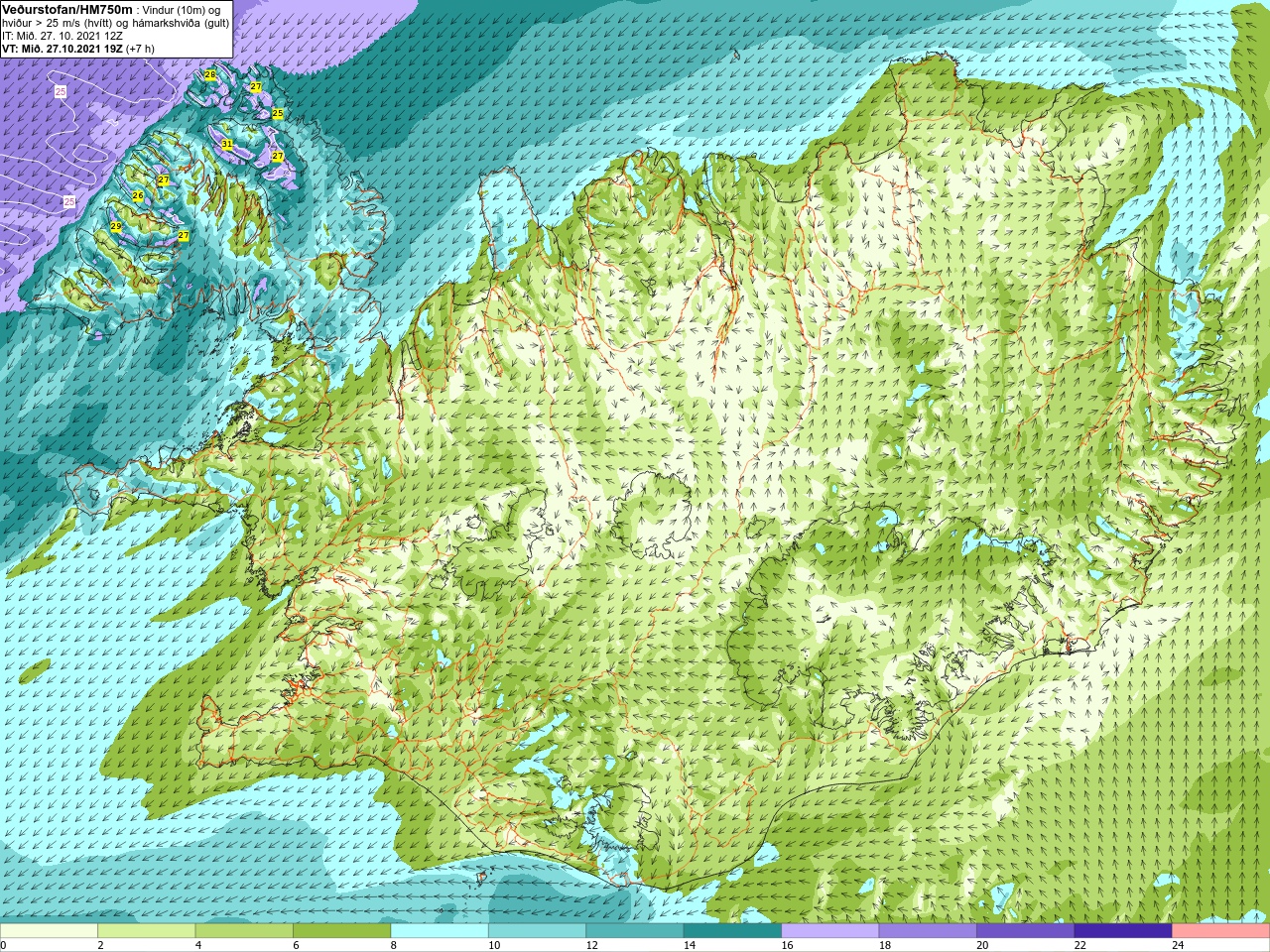This screenshot has width=1270, height=952.
Task: Click the legend tick value 8
Action: 394,945
